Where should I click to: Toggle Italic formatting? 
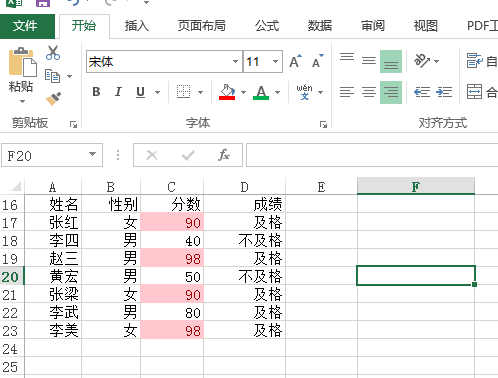pos(118,92)
